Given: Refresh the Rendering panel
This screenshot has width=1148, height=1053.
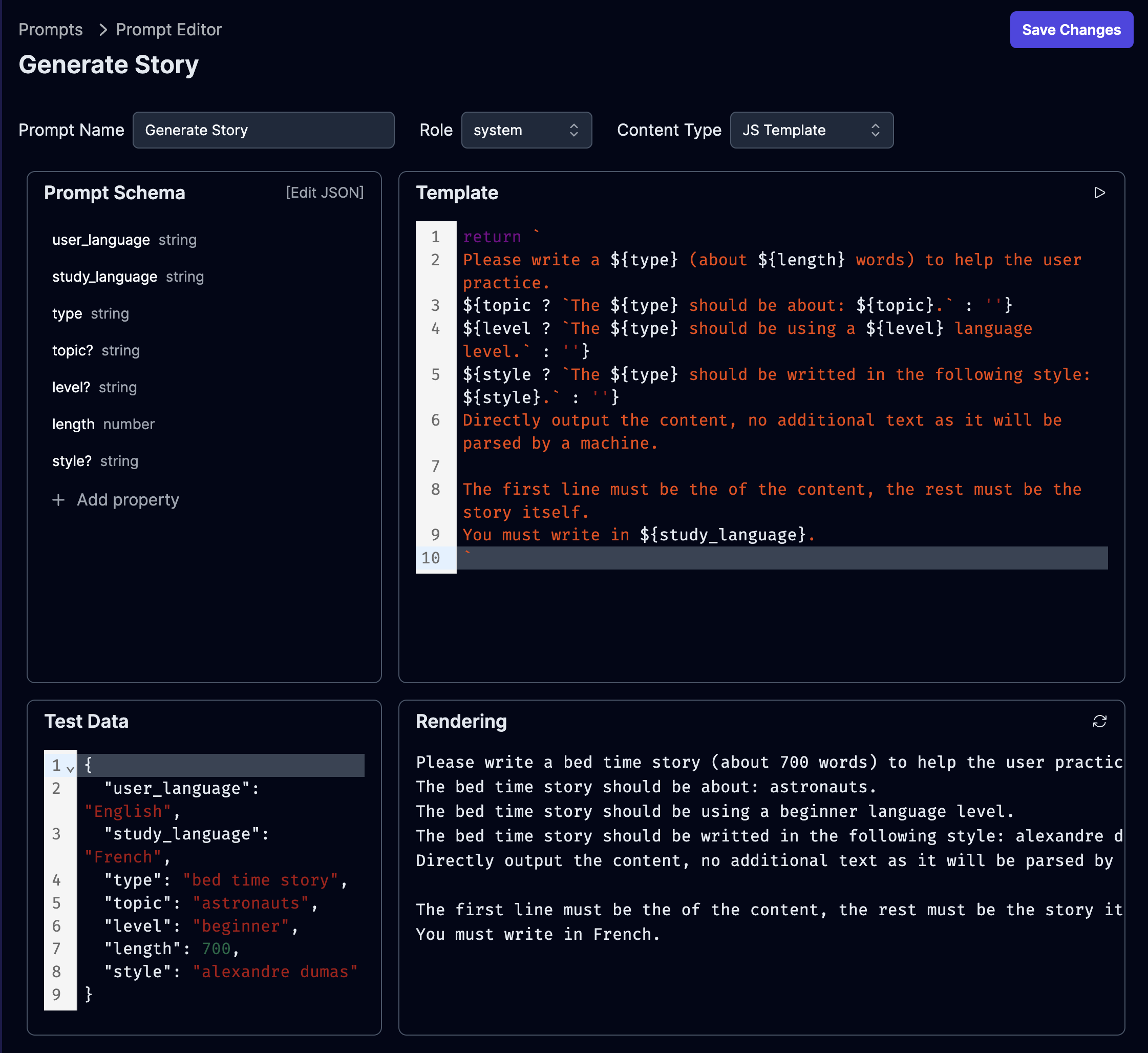Looking at the screenshot, I should click(1099, 721).
